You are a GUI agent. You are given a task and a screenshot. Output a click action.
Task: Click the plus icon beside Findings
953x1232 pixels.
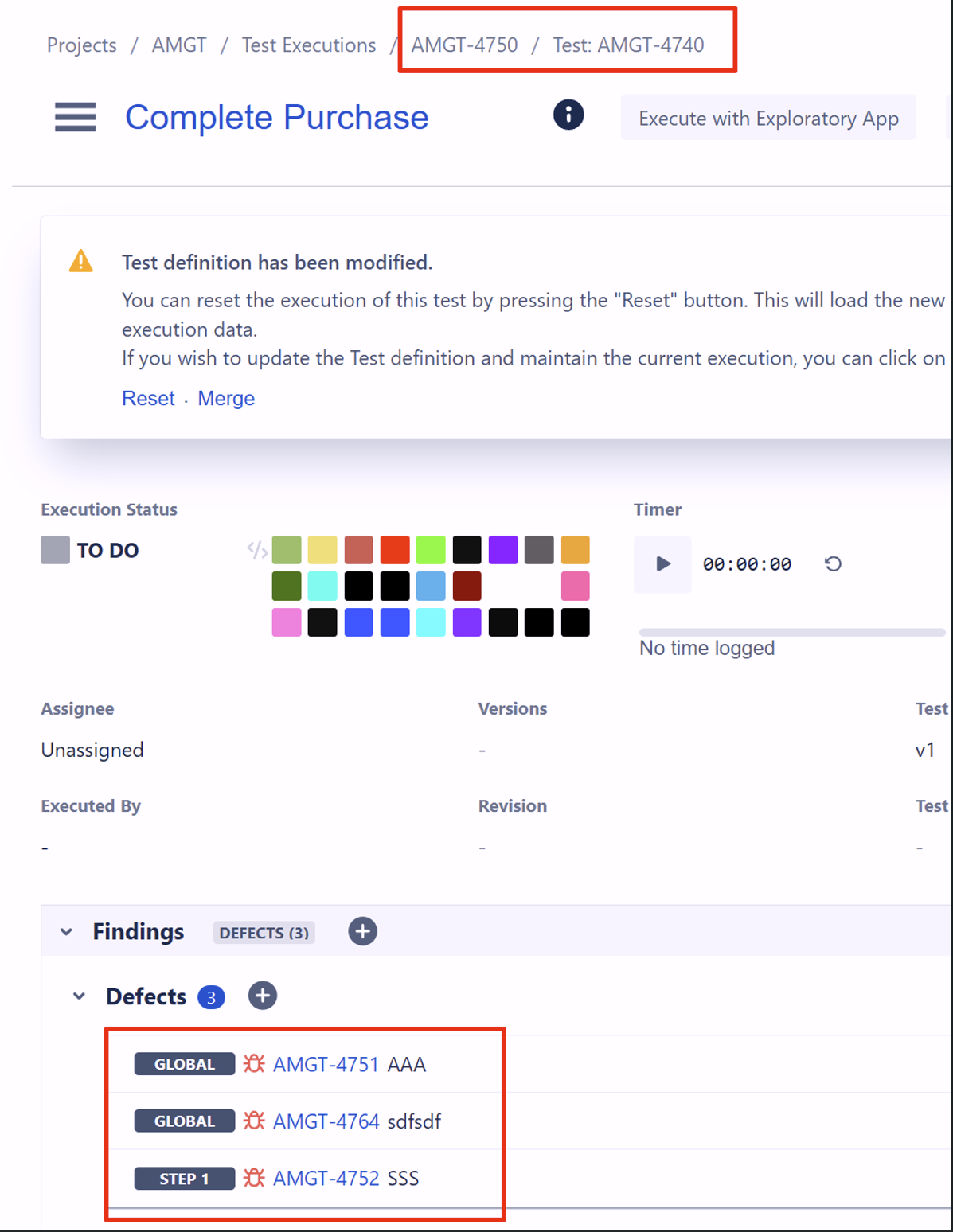(362, 931)
